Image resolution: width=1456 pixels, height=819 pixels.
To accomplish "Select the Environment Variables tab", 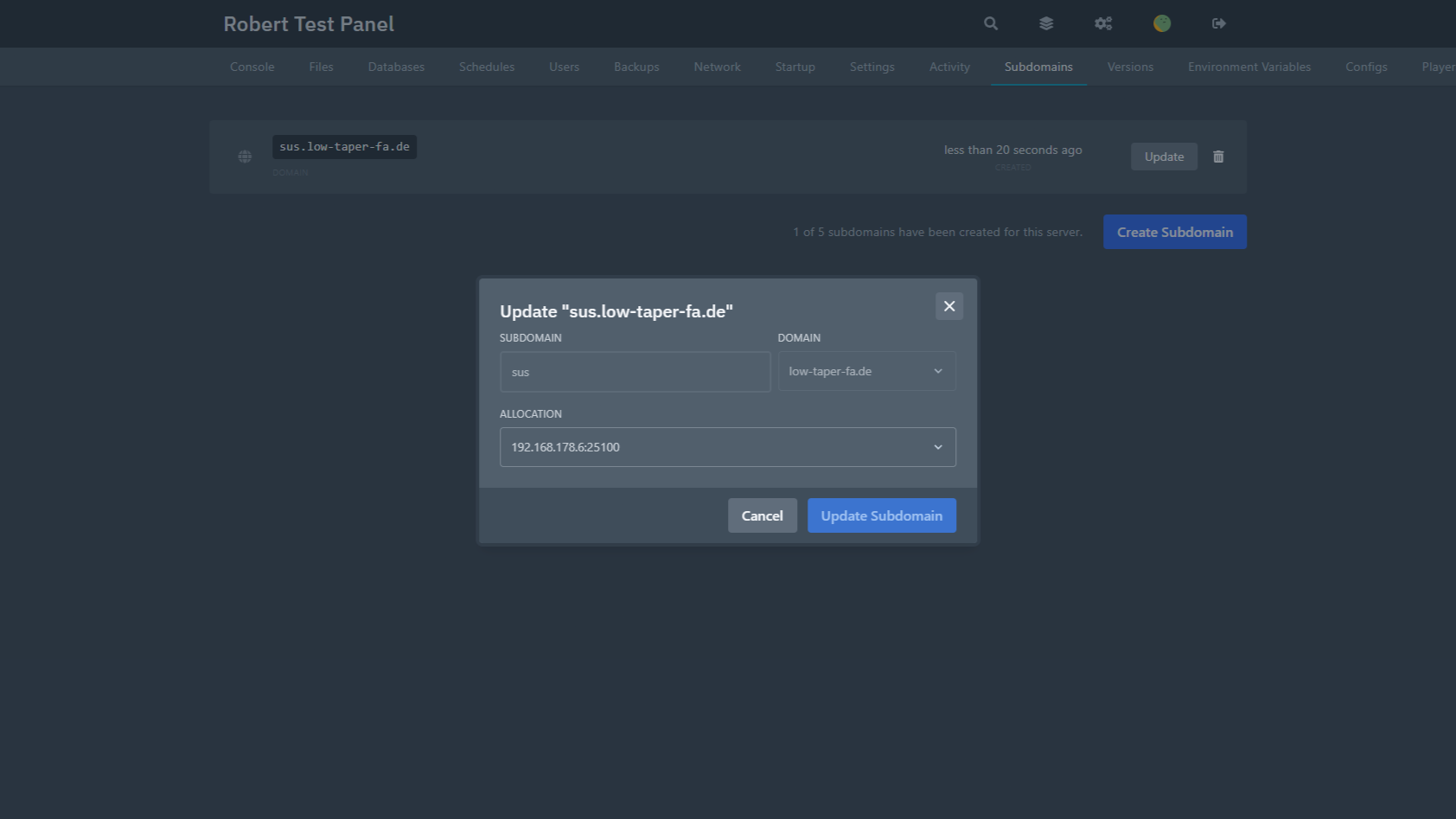I will (x=1248, y=67).
